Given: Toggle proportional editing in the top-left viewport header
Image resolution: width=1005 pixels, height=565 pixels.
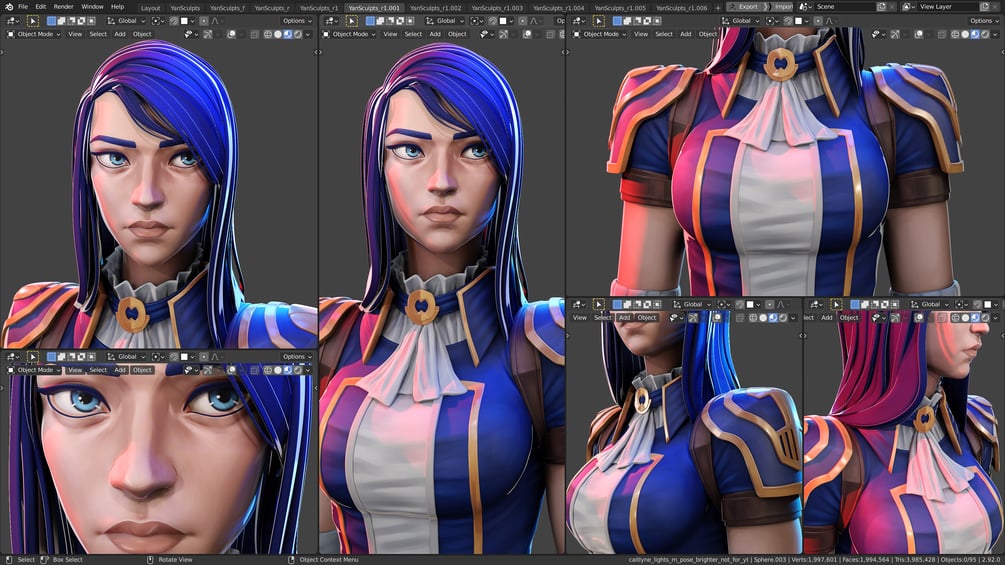Looking at the screenshot, I should [x=204, y=20].
